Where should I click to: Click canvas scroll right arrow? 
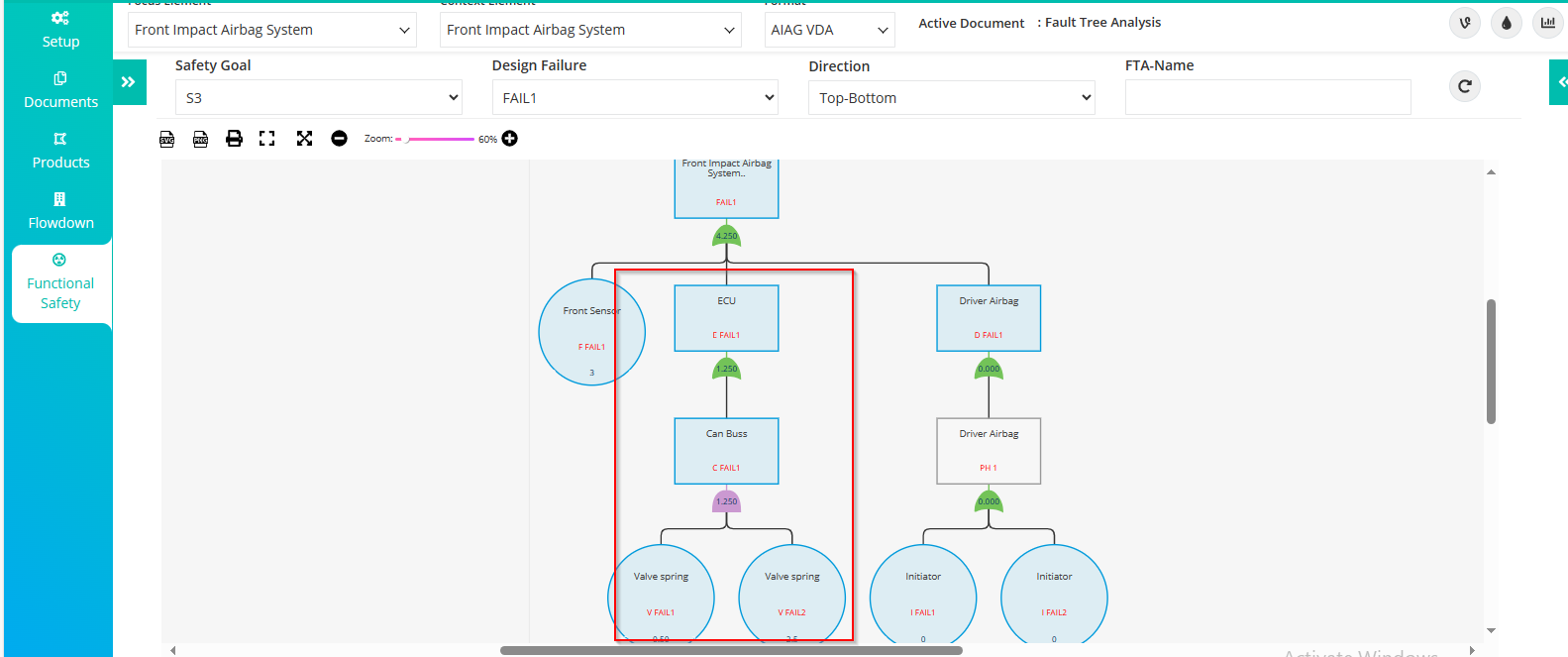pos(1472,651)
